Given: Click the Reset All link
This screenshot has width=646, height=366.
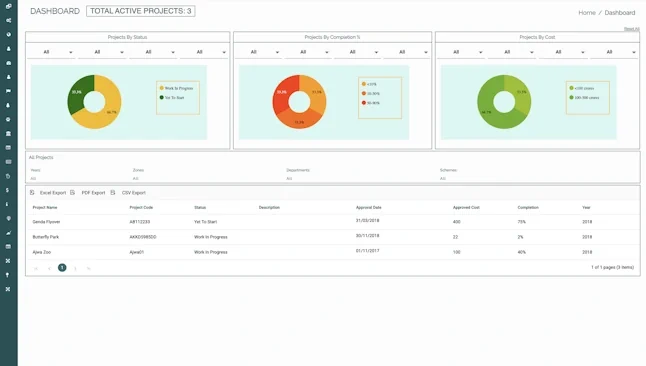Looking at the screenshot, I should coord(632,29).
